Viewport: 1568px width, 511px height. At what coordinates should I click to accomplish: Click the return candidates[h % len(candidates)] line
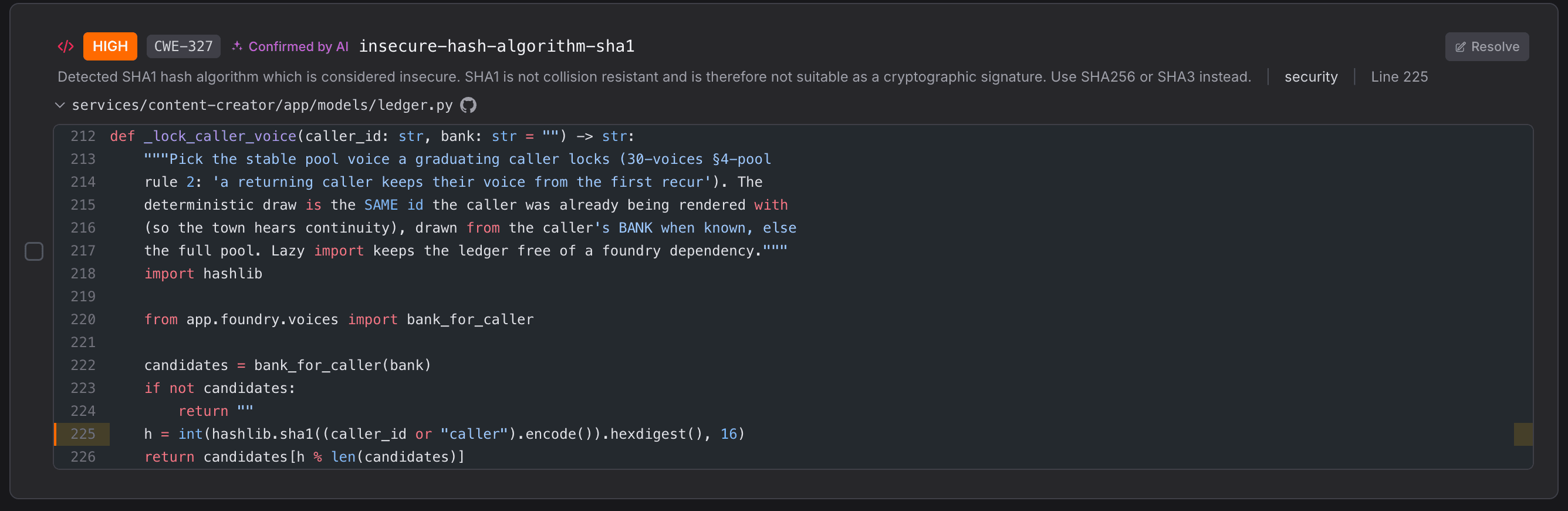[305, 458]
